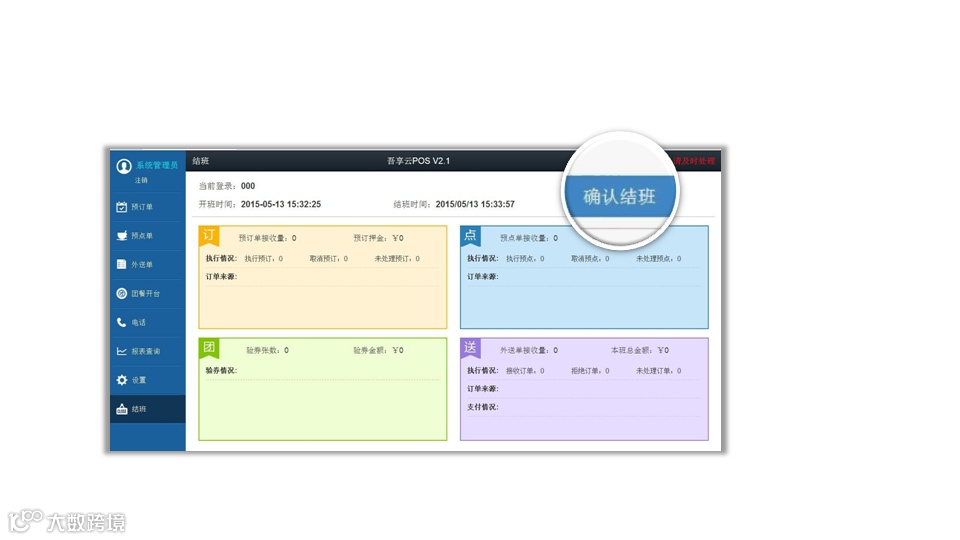Click shift end time 2015/05/13 15:33:57
Screen dimensions: 960x540
[x=475, y=204]
